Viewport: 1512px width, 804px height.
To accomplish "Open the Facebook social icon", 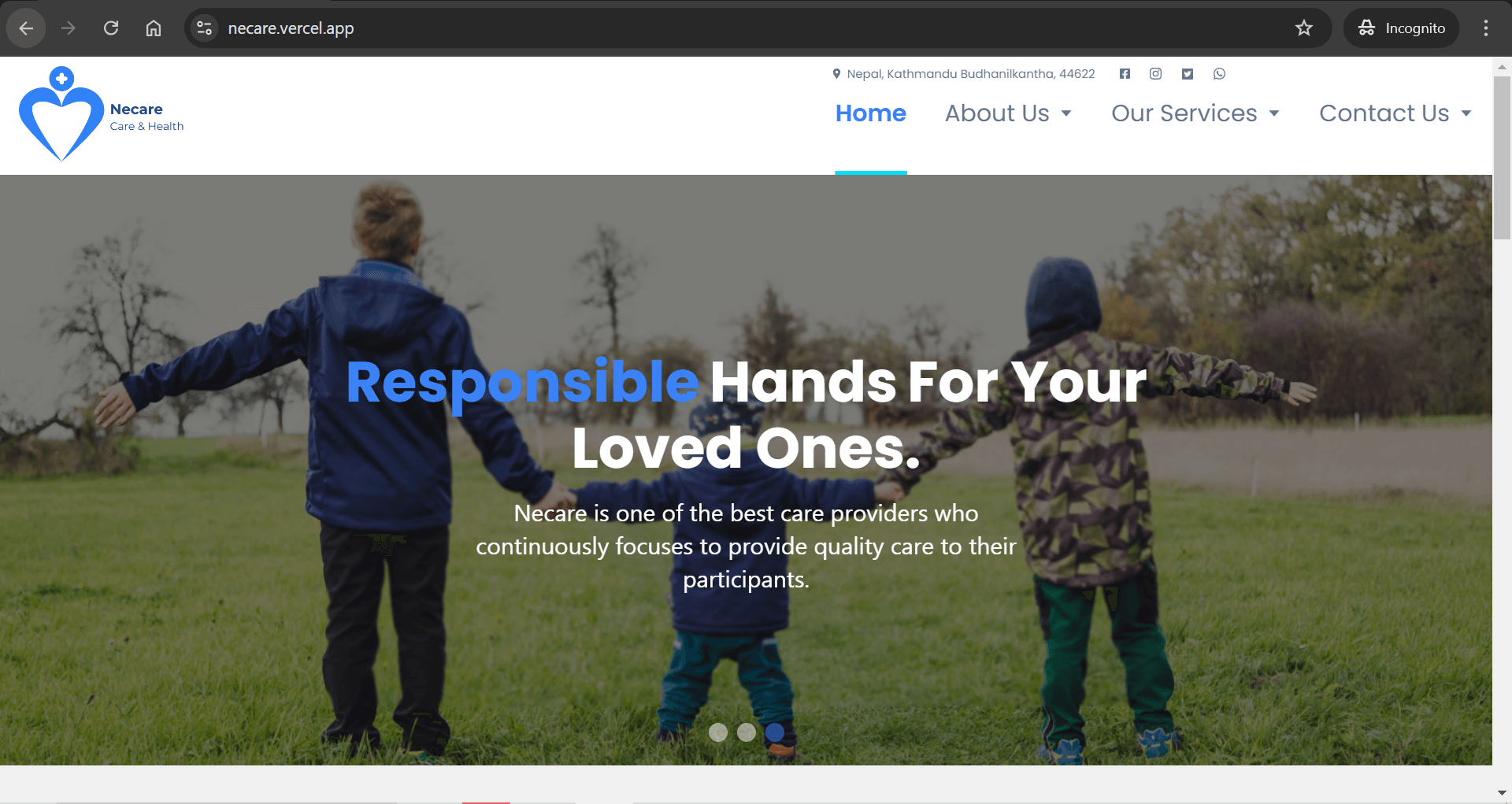I will coord(1125,74).
